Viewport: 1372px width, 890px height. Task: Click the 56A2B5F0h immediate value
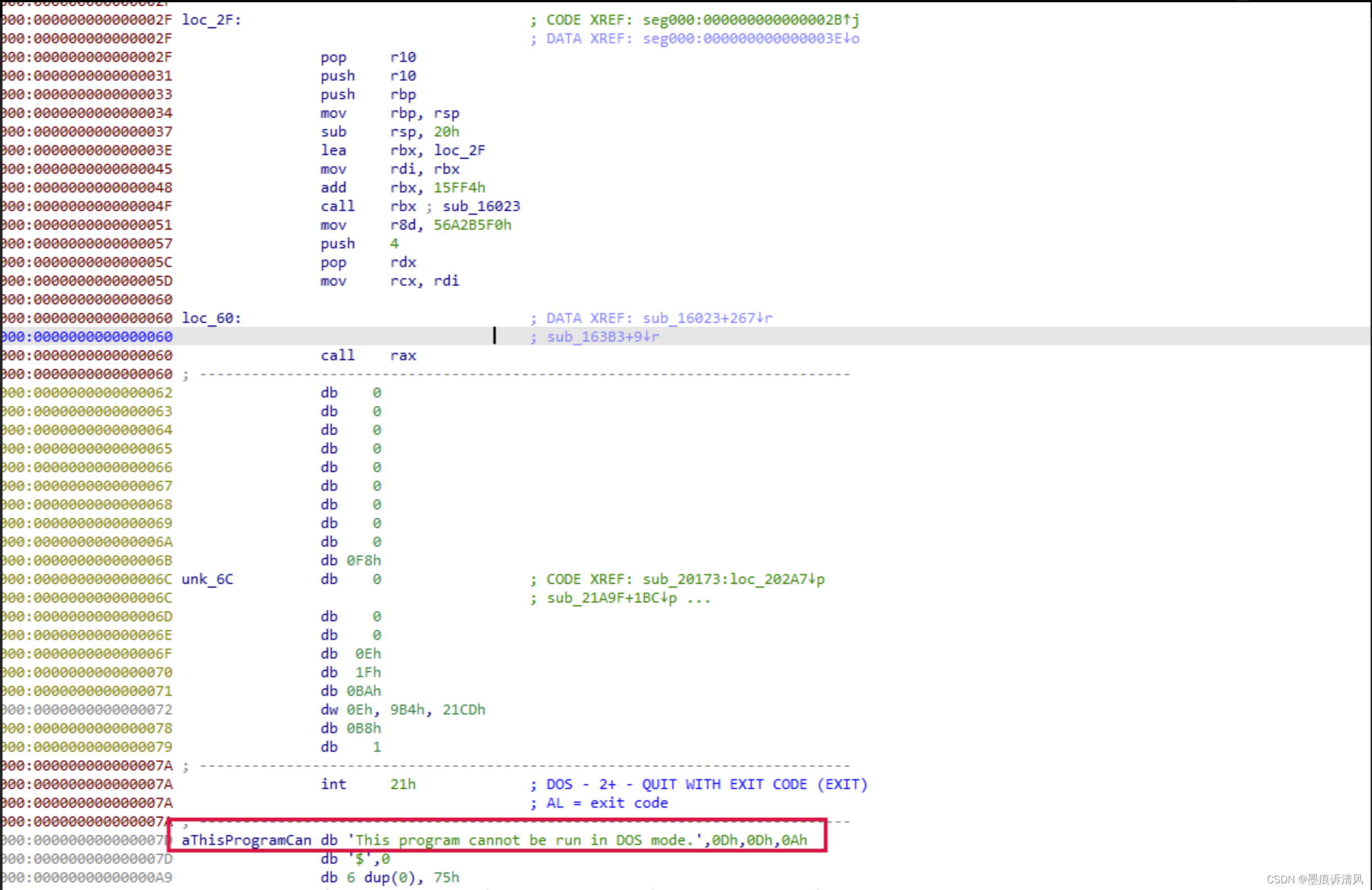[x=472, y=225]
